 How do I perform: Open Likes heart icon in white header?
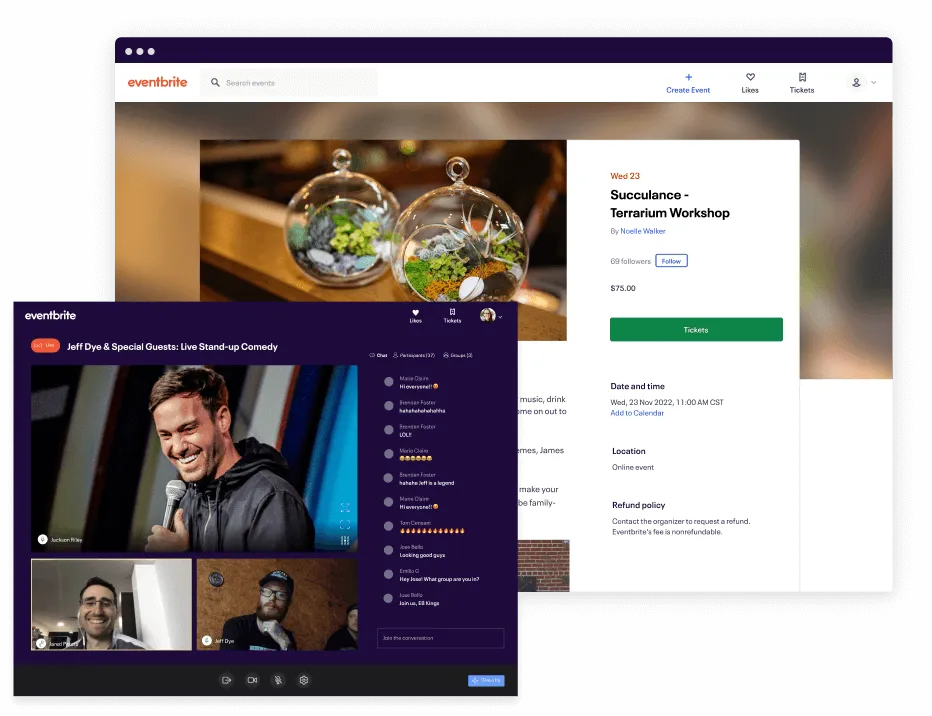click(750, 77)
